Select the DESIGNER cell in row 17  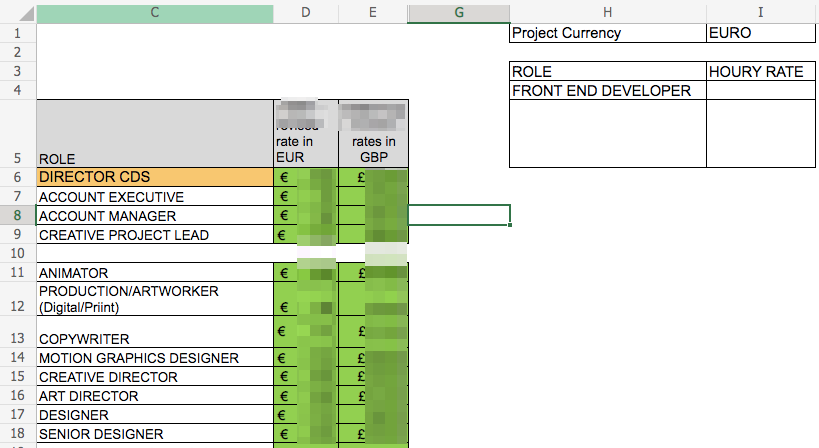pyautogui.click(x=155, y=415)
